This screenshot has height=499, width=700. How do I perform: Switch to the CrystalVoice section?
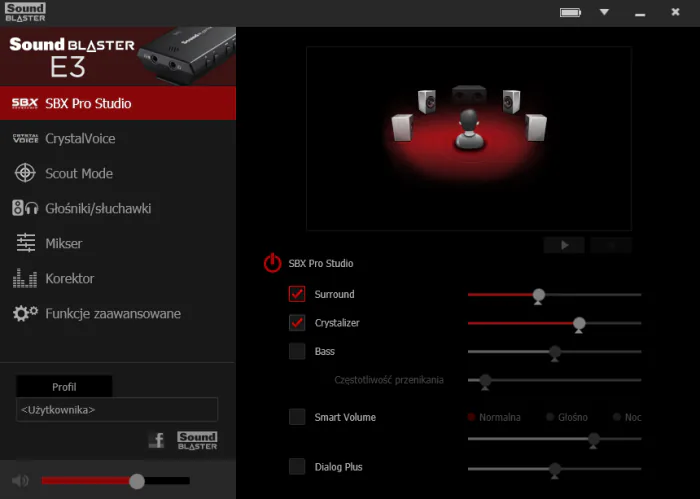pyautogui.click(x=118, y=138)
